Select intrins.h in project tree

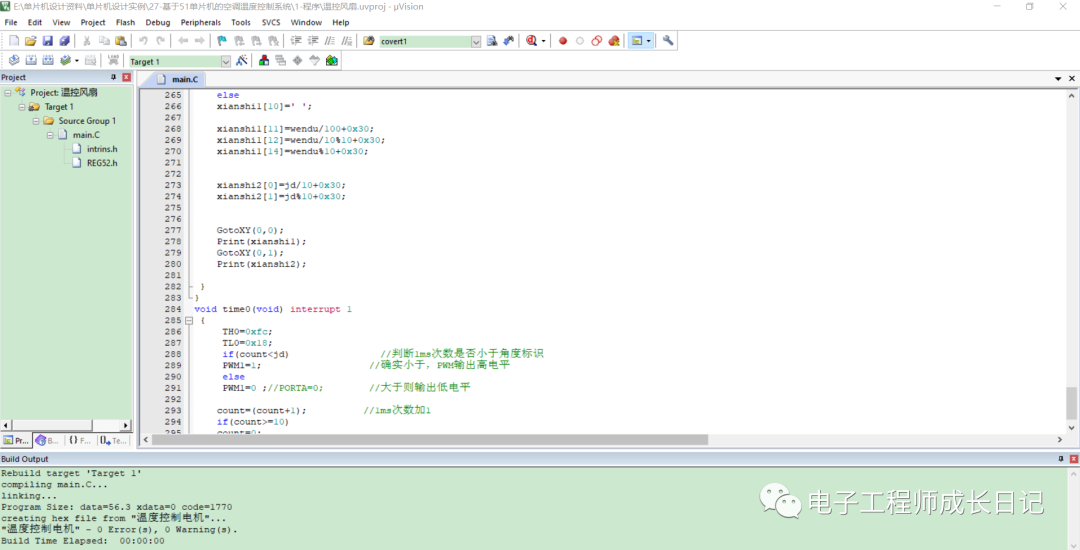pos(101,148)
